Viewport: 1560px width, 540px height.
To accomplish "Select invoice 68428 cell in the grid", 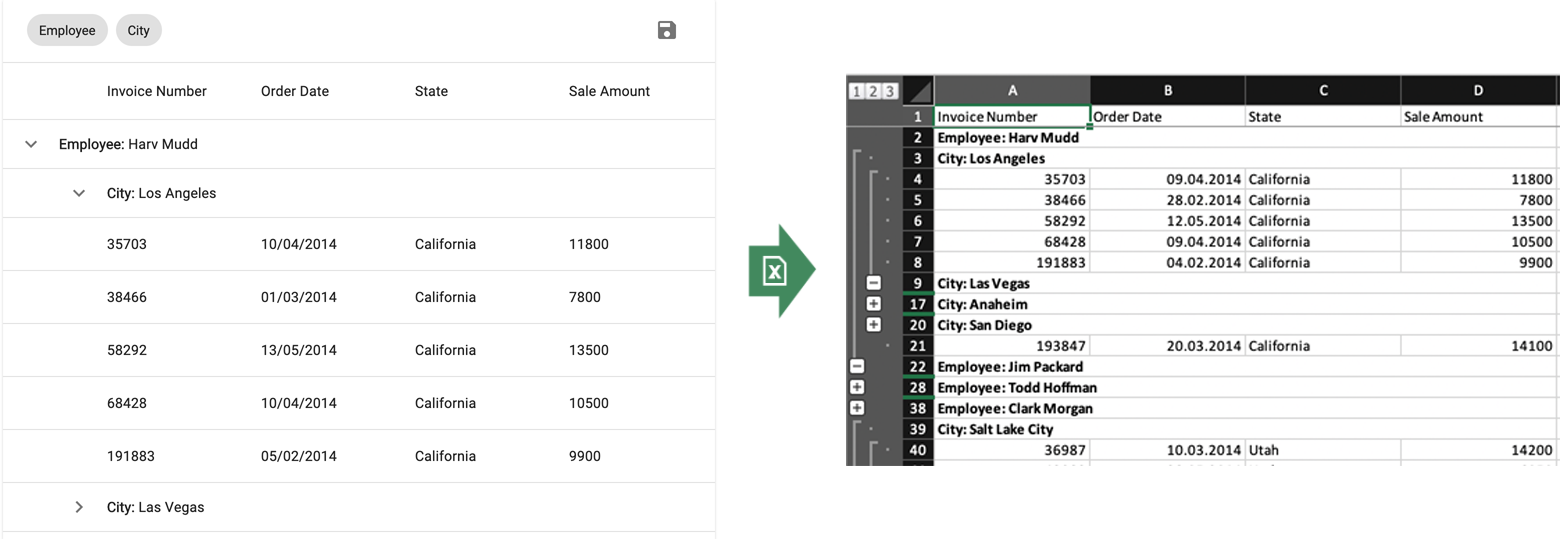I will point(127,403).
